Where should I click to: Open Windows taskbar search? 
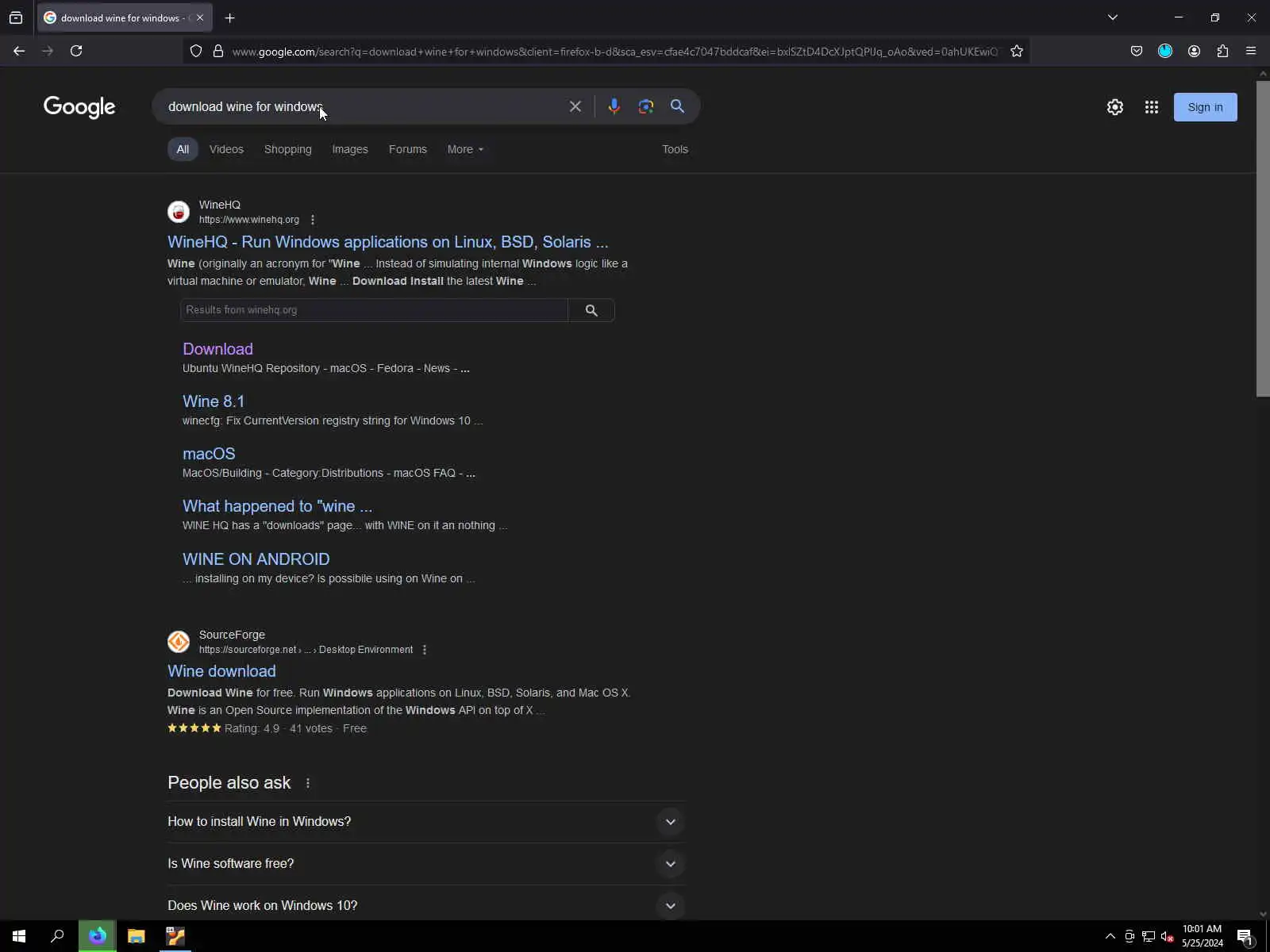tap(57, 936)
